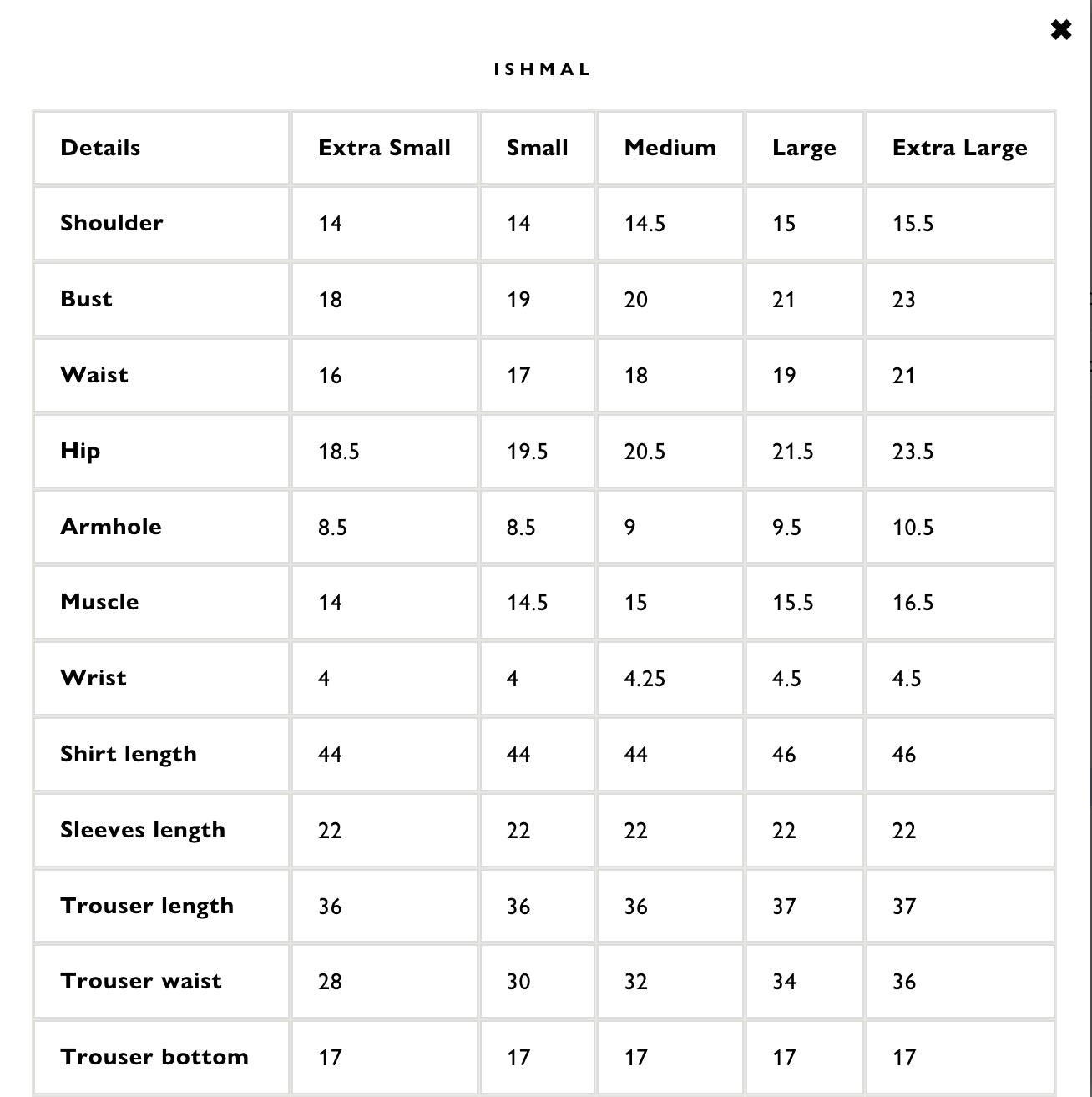Click the Wrist value 4.25 under Medium
This screenshot has height=1097, width=1092.
tap(645, 679)
